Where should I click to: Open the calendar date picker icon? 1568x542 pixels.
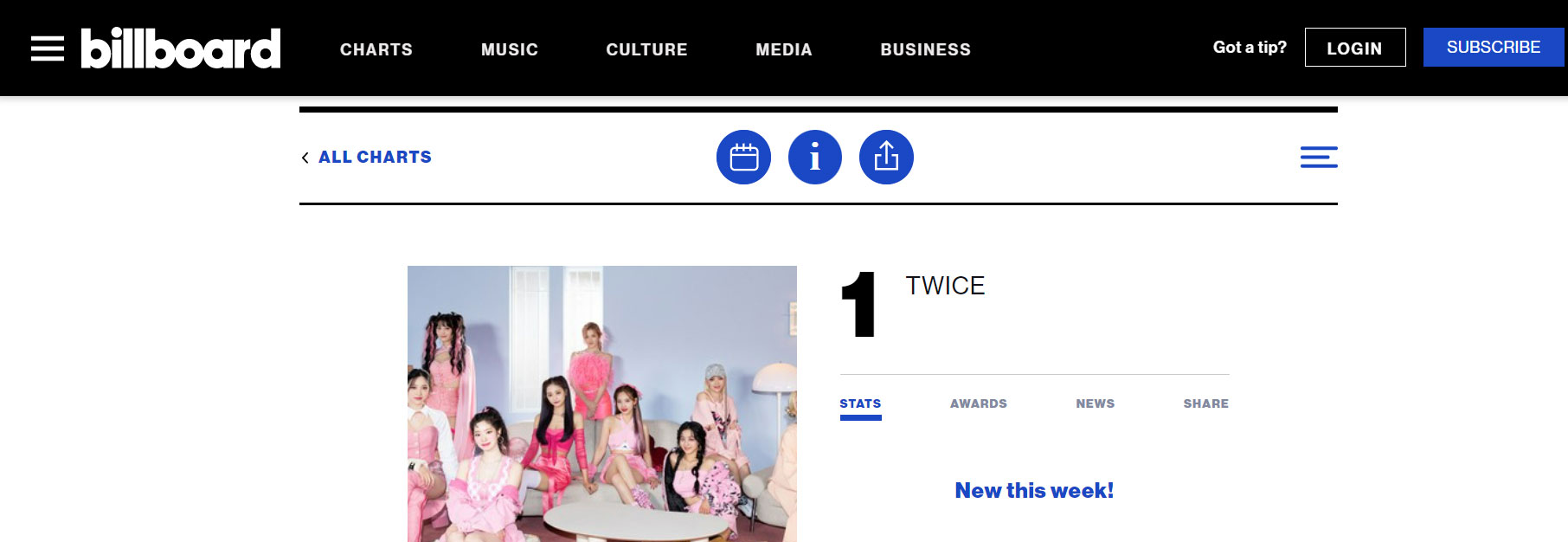click(743, 157)
